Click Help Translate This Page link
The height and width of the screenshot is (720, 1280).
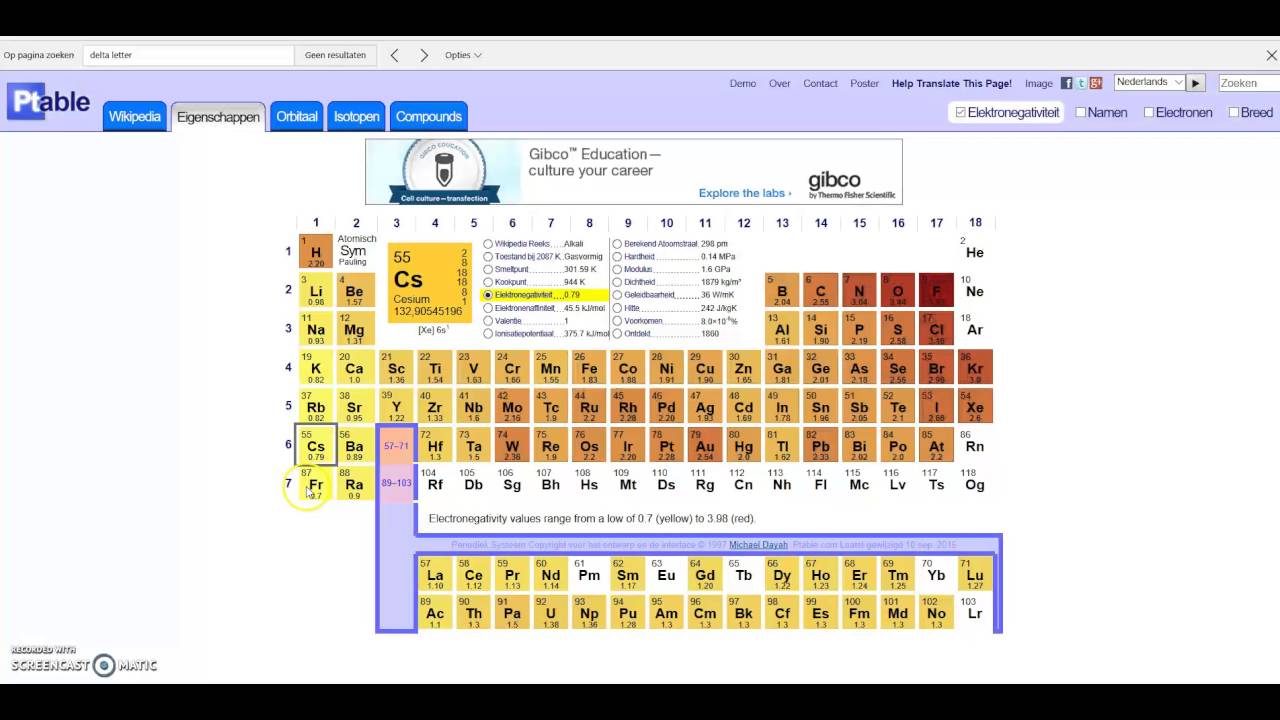pos(952,83)
